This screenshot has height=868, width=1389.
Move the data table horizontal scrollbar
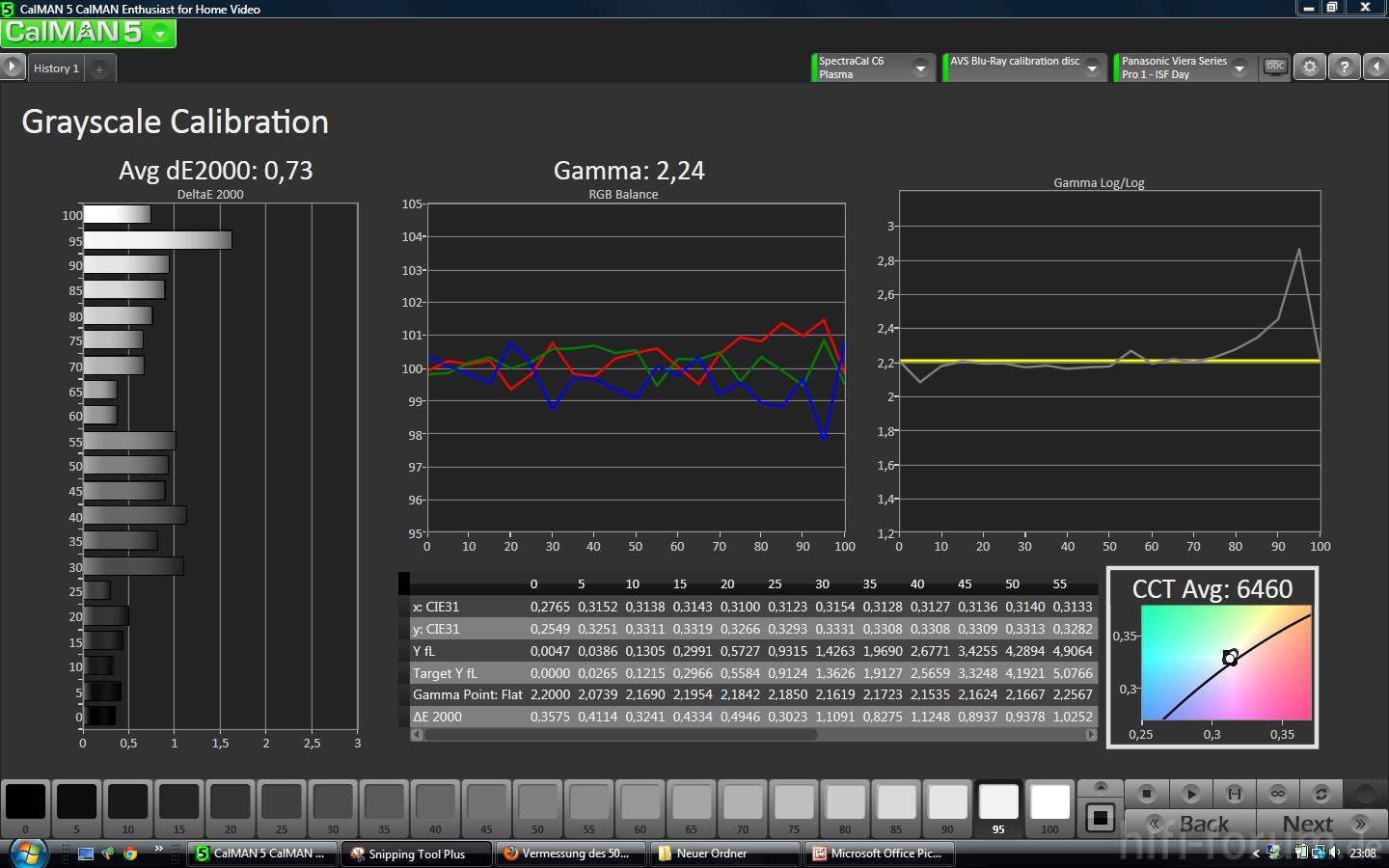click(620, 735)
